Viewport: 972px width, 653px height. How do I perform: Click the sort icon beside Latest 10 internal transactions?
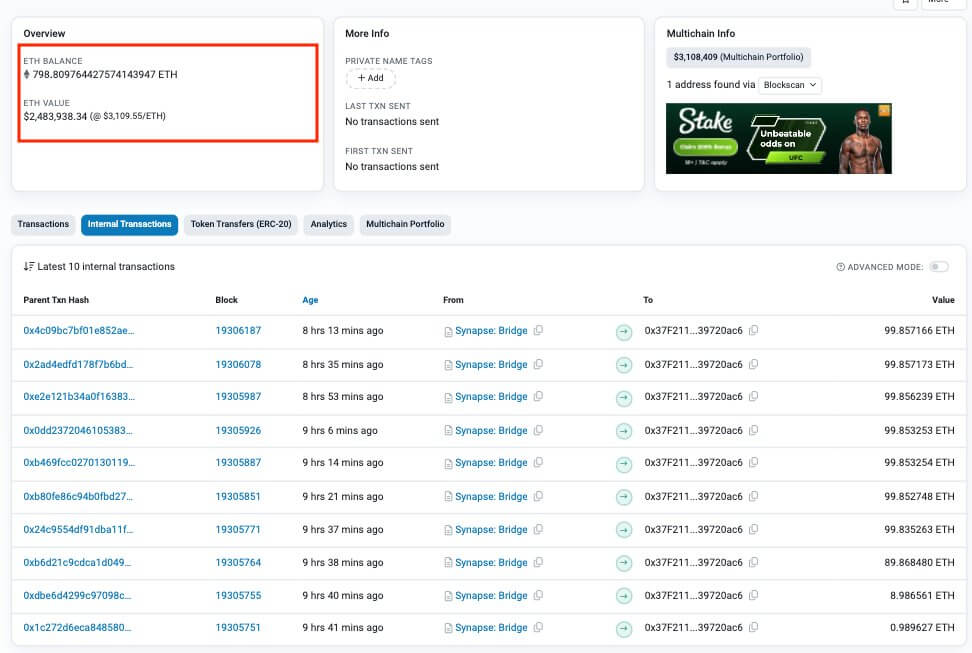pos(27,266)
